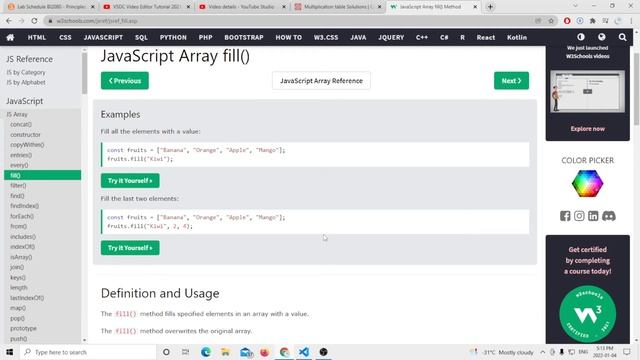This screenshot has width=640, height=360.
Task: Open JS by Category link
Action: point(26,72)
